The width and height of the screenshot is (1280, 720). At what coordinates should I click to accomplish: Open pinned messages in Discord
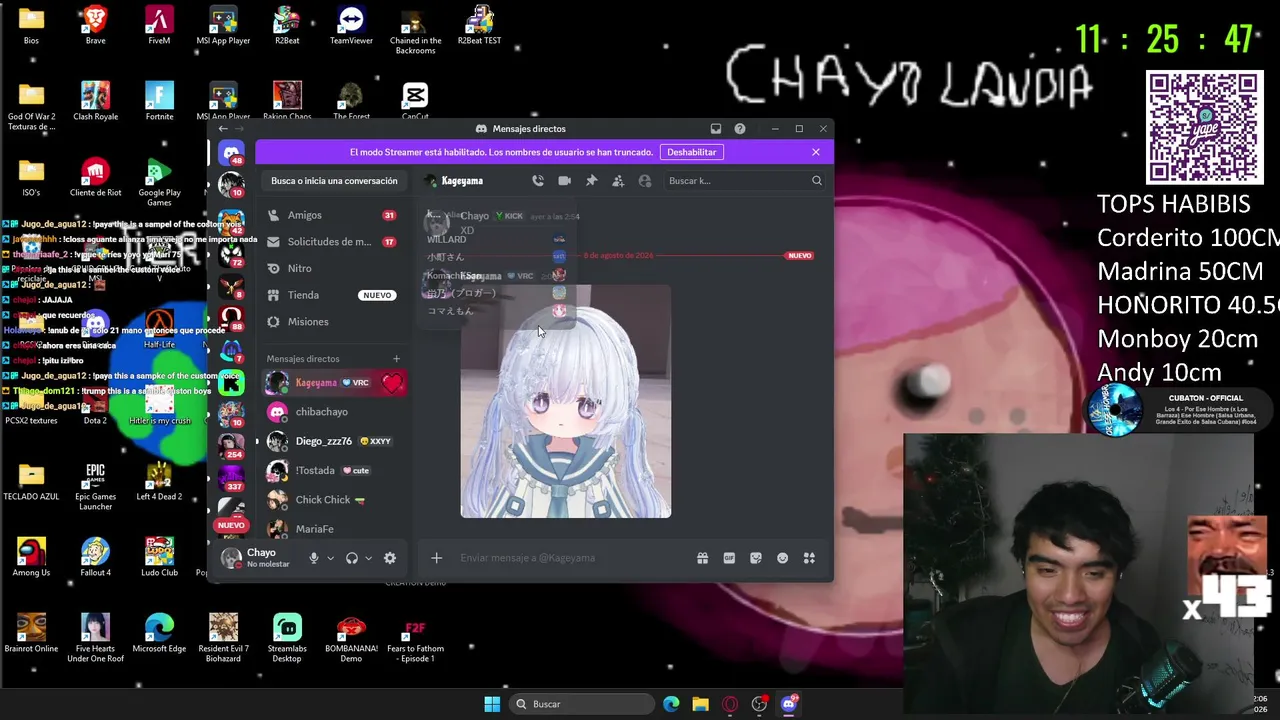pyautogui.click(x=591, y=181)
